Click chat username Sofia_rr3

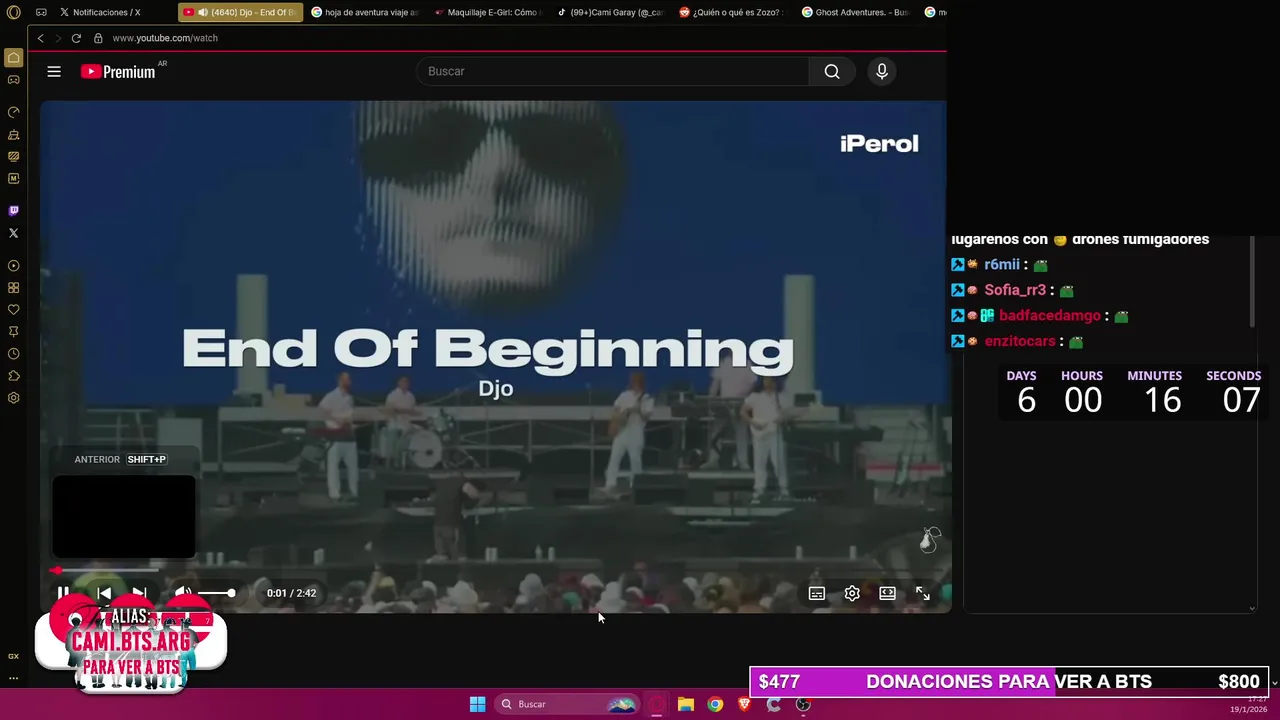coord(1015,290)
